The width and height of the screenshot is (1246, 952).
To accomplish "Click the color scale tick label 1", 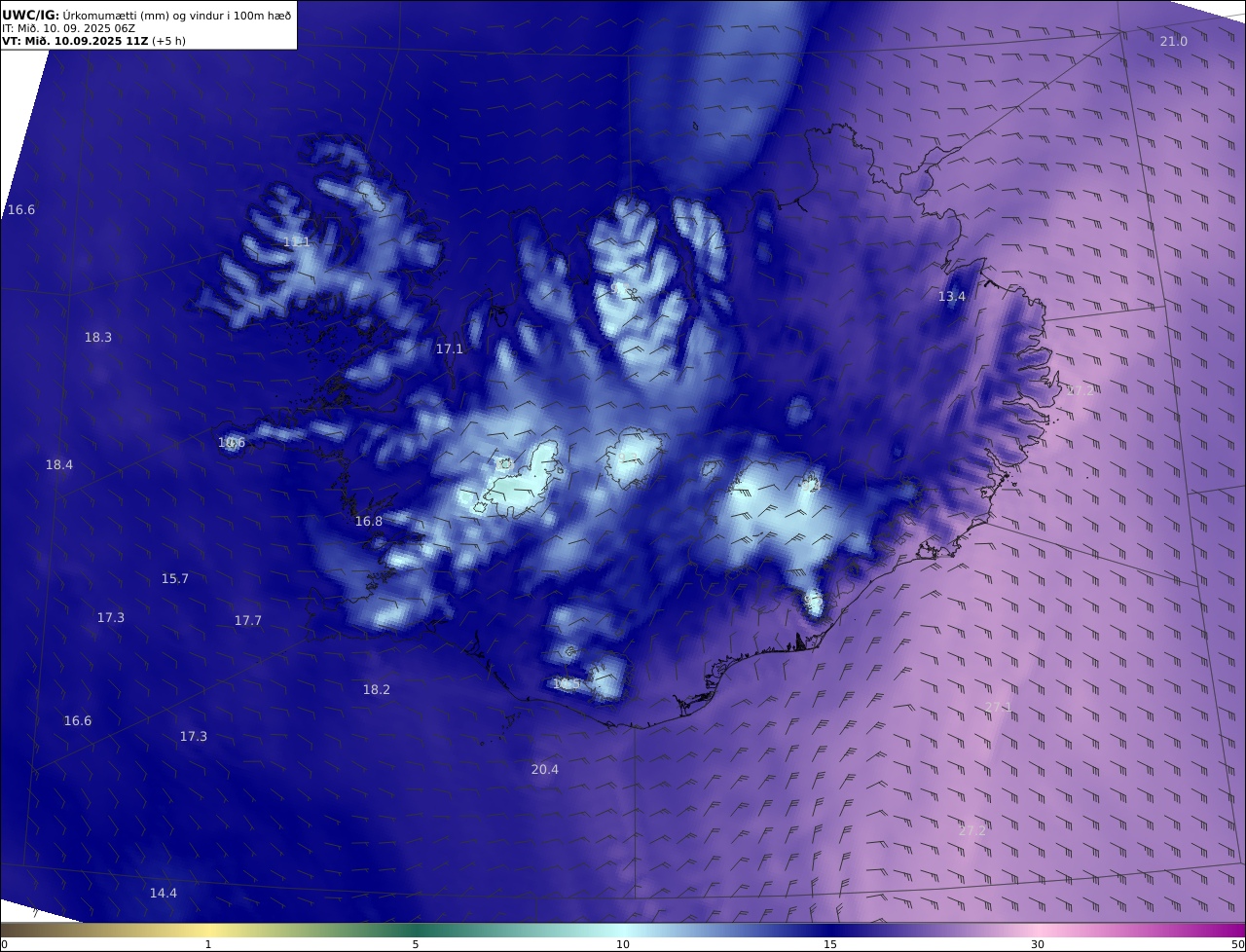I will point(208,944).
